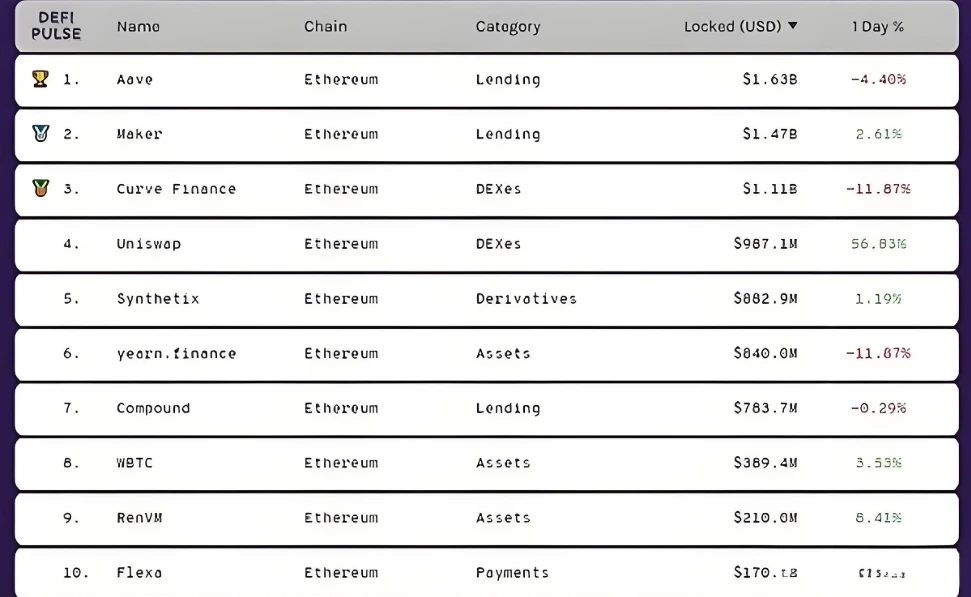This screenshot has height=597, width=971.
Task: Open the Maker project link
Action: click(x=139, y=134)
